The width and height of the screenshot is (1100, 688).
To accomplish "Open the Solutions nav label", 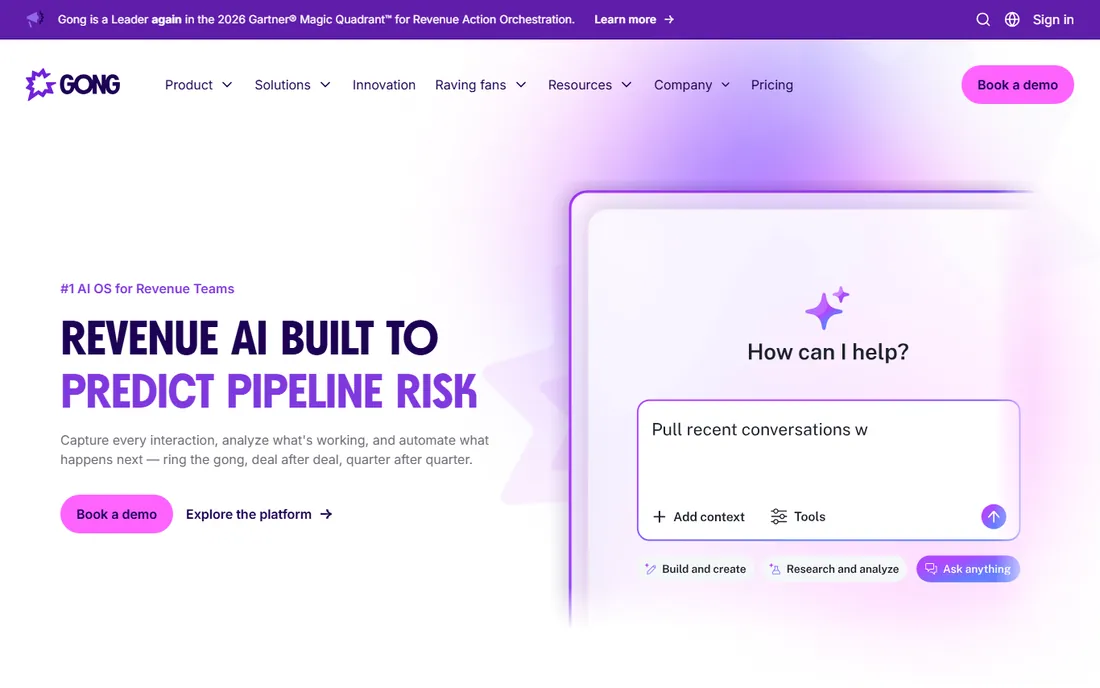I will pos(282,85).
